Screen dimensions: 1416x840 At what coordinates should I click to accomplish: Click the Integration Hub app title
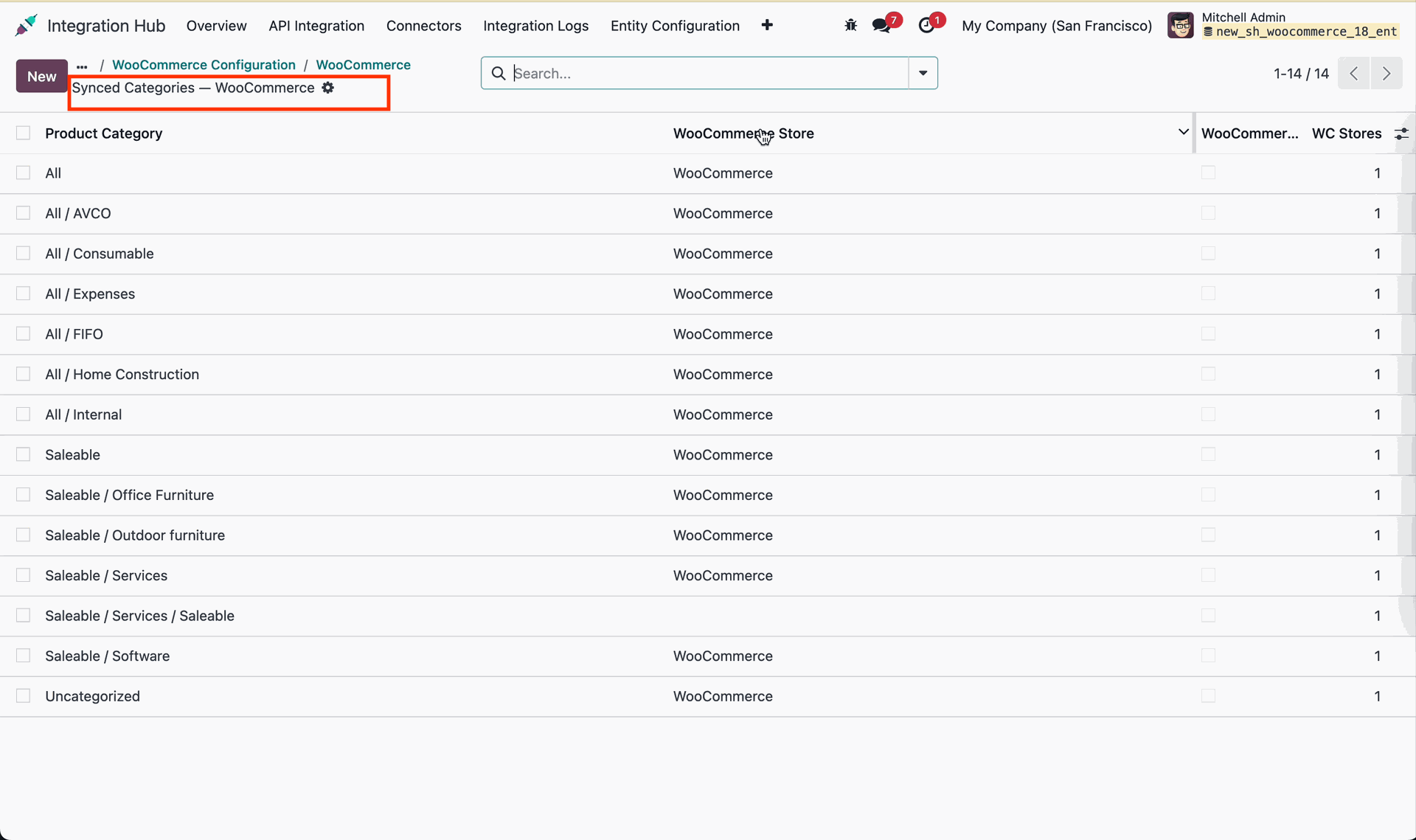pos(106,26)
